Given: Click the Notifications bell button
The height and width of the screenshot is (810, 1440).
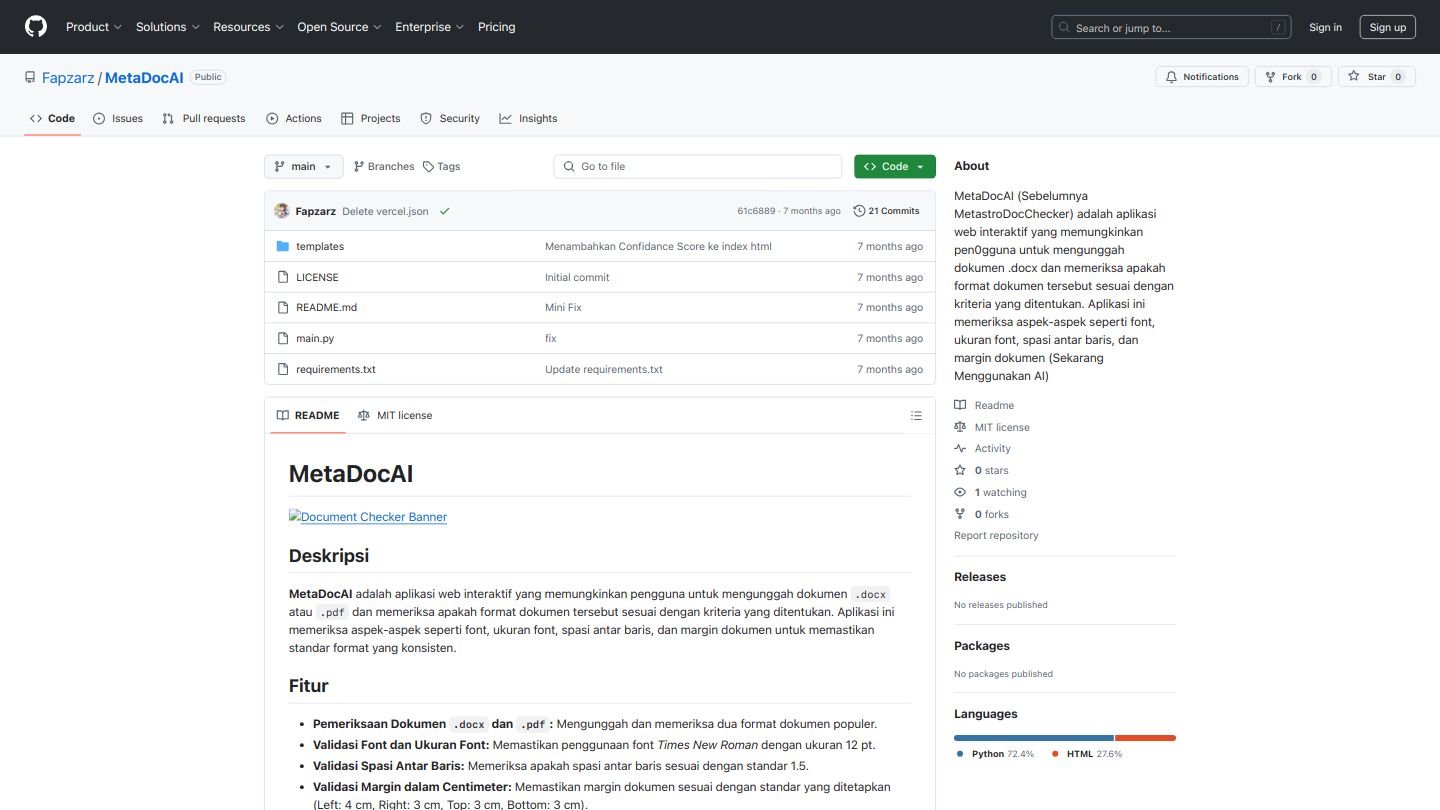Looking at the screenshot, I should (x=1202, y=77).
